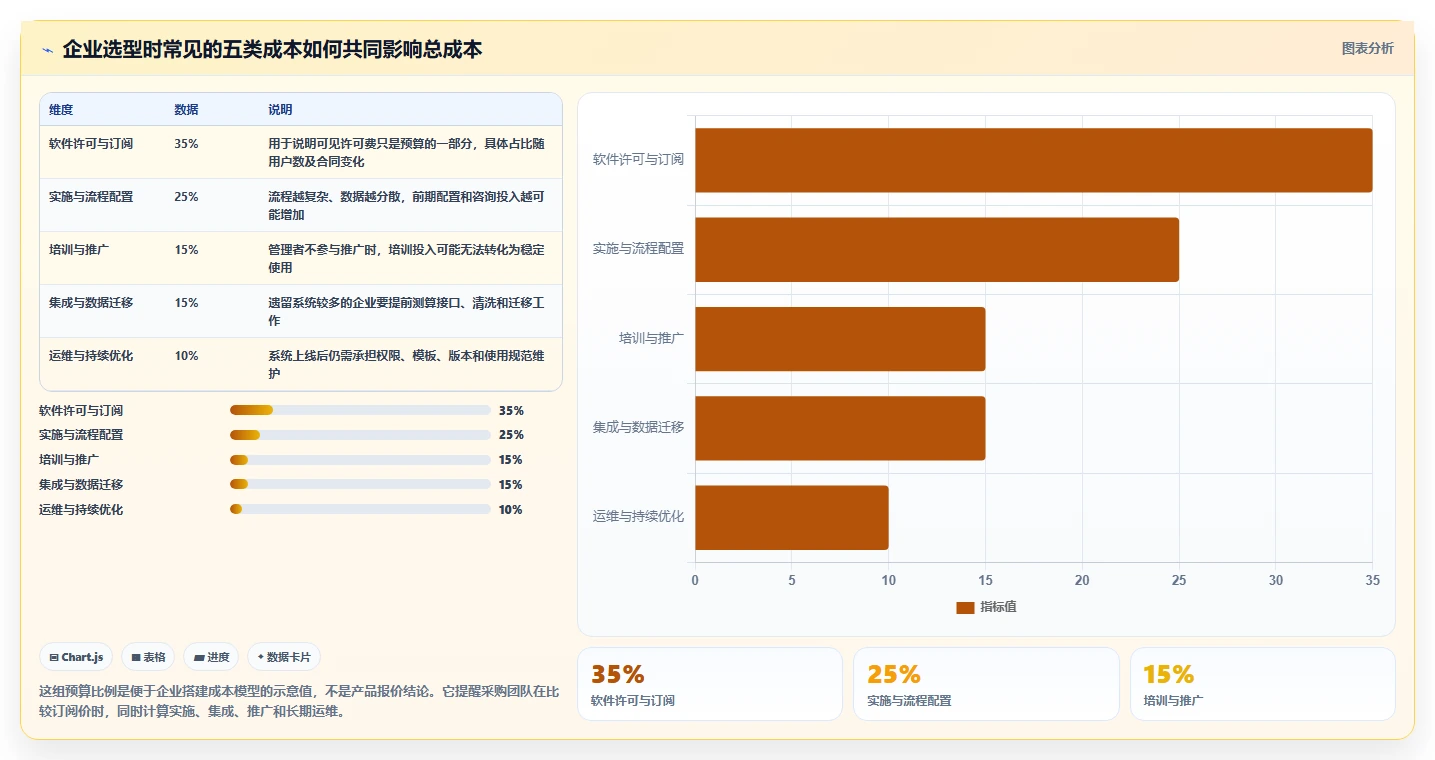Click the description starting 管理者不参与推广时

(x=407, y=259)
